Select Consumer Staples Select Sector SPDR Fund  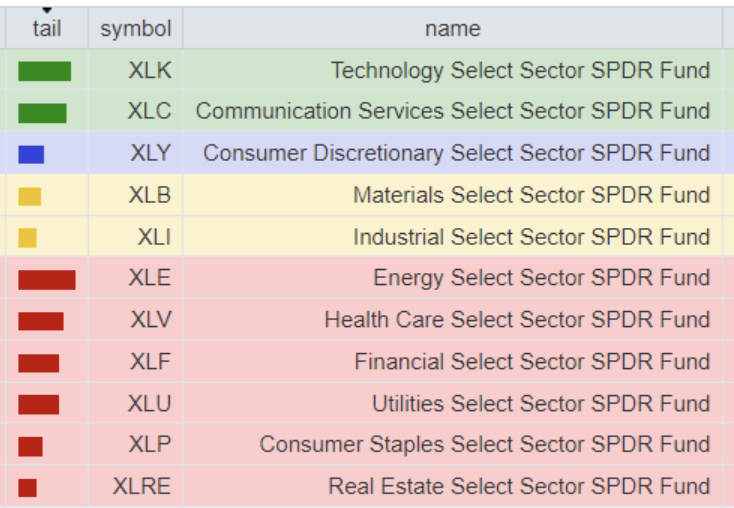(485, 445)
